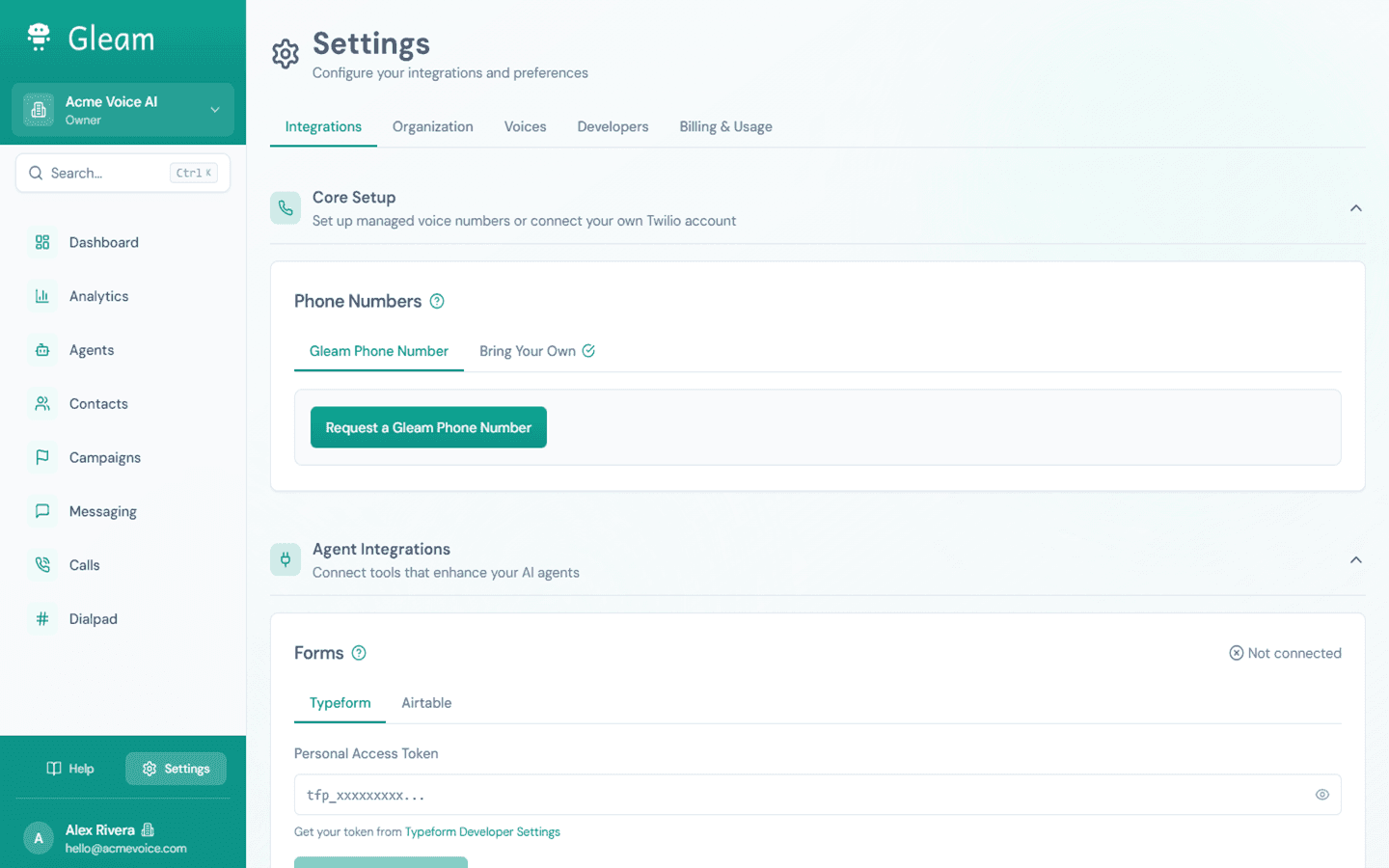Click the Core Setup heading
Image resolution: width=1389 pixels, height=868 pixels.
click(354, 197)
